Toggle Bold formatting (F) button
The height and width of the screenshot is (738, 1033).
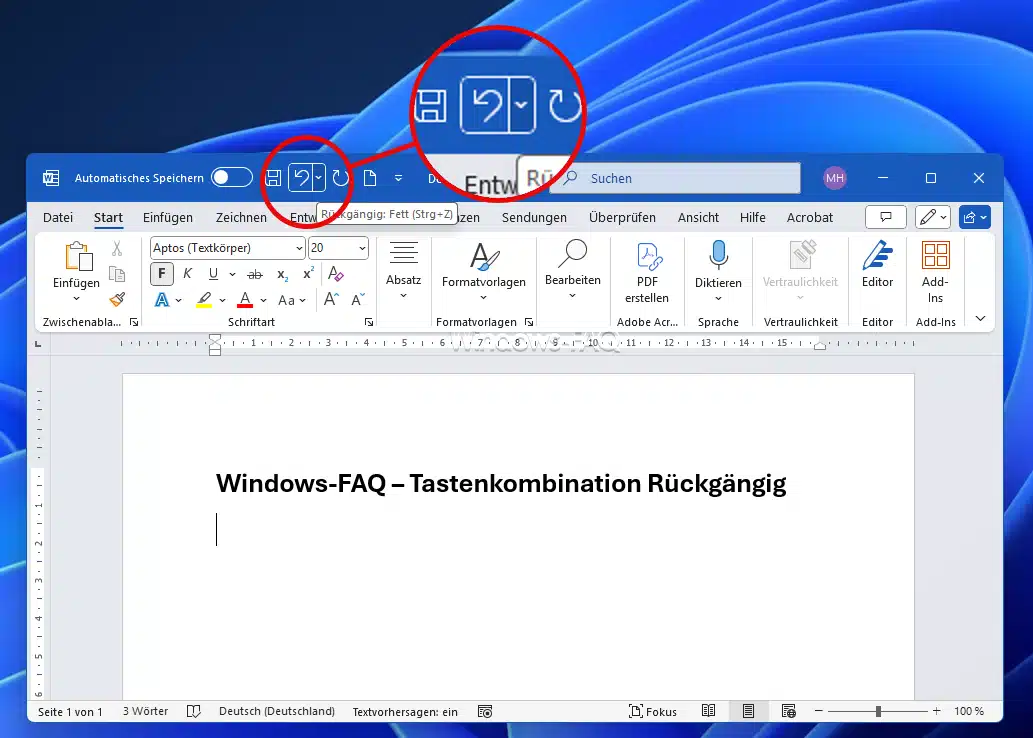(x=162, y=274)
